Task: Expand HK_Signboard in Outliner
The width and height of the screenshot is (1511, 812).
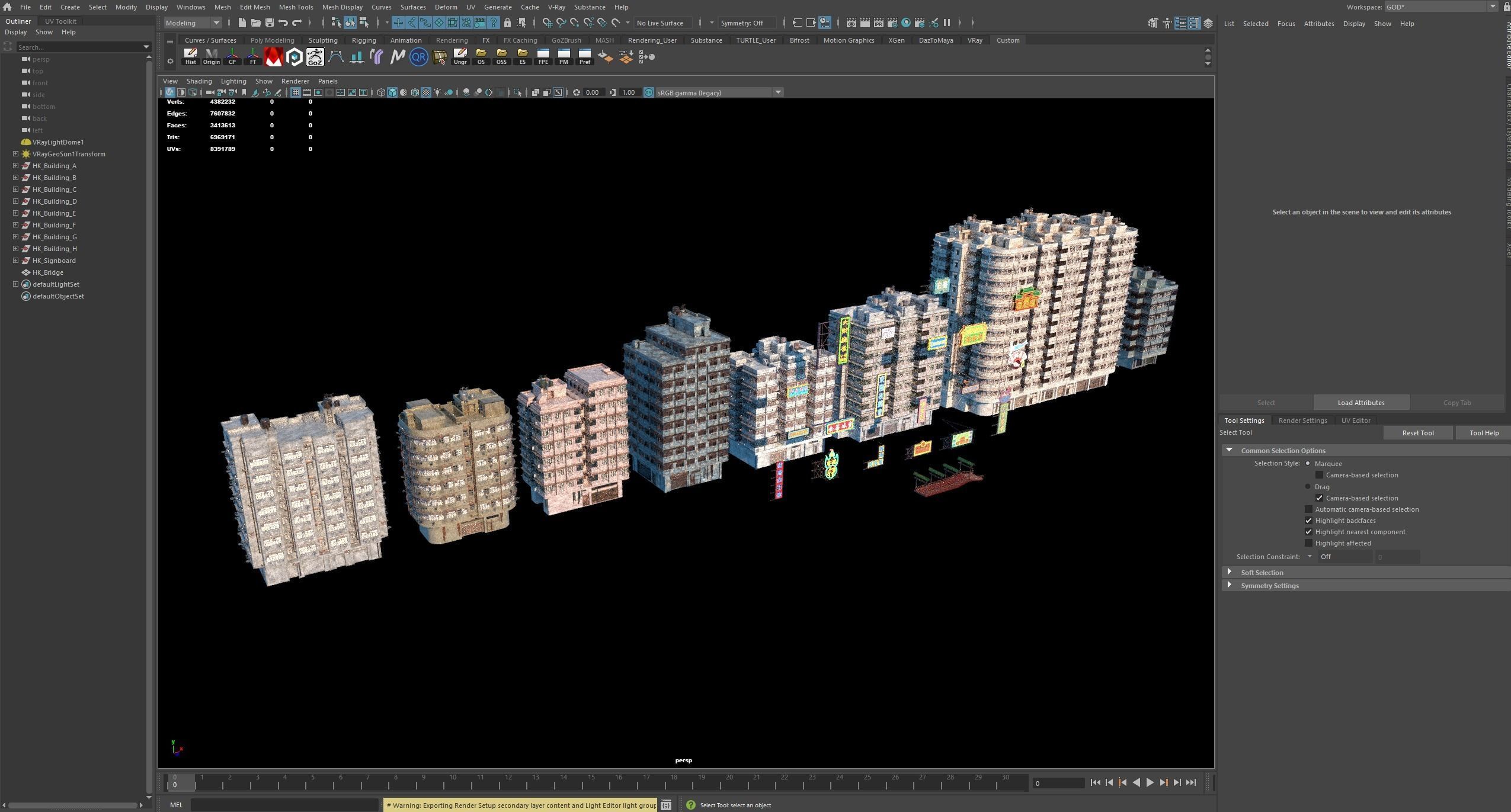Action: click(x=15, y=260)
